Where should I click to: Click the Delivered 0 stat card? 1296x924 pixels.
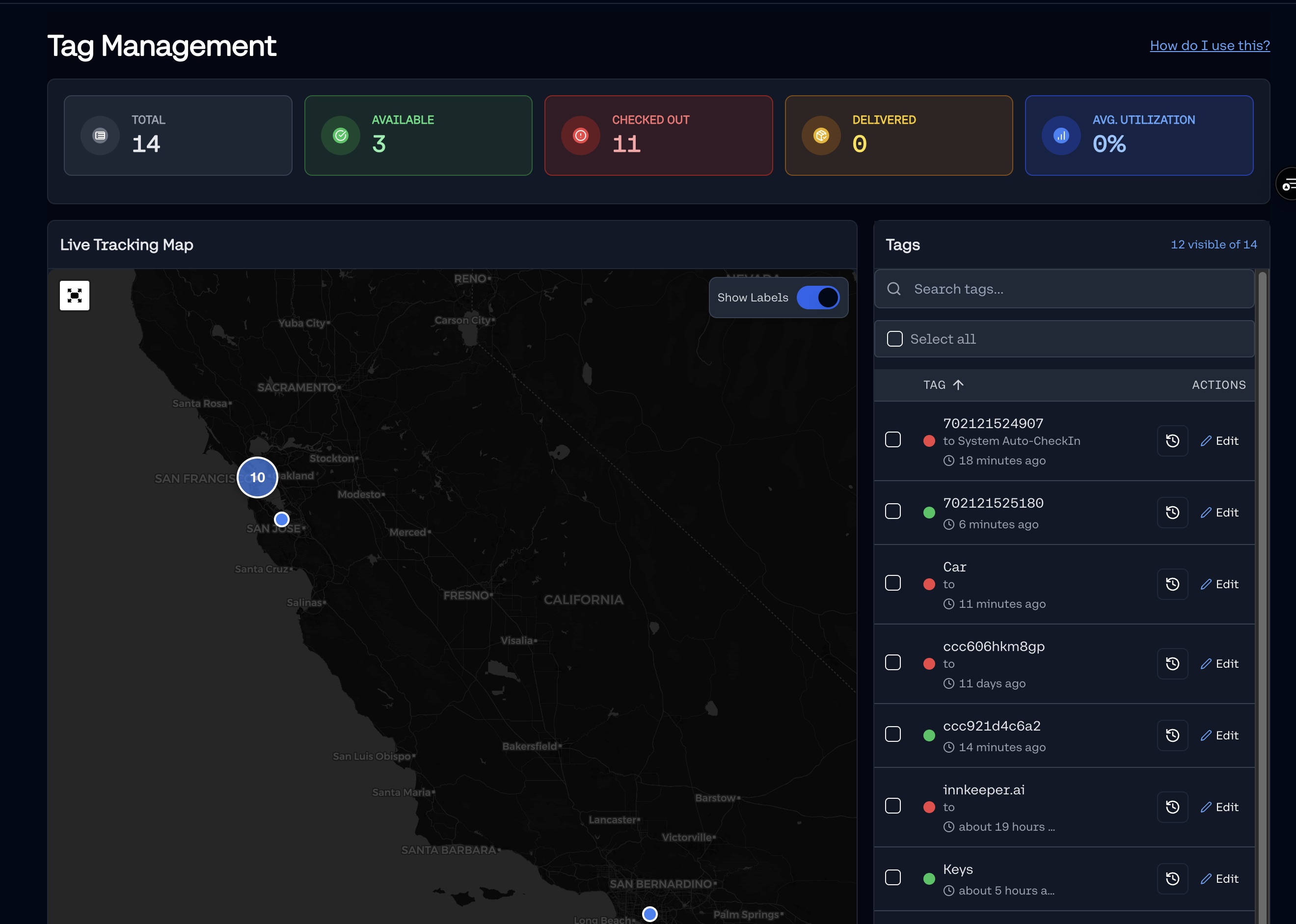[x=899, y=136]
